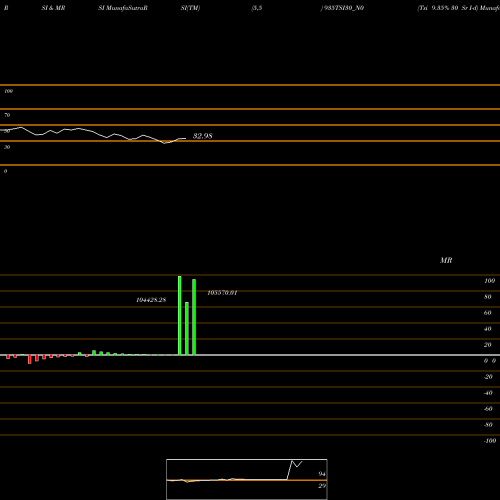Open the mini price chart thumbnail
The height and width of the screenshot is (500, 500).
click(x=247, y=479)
